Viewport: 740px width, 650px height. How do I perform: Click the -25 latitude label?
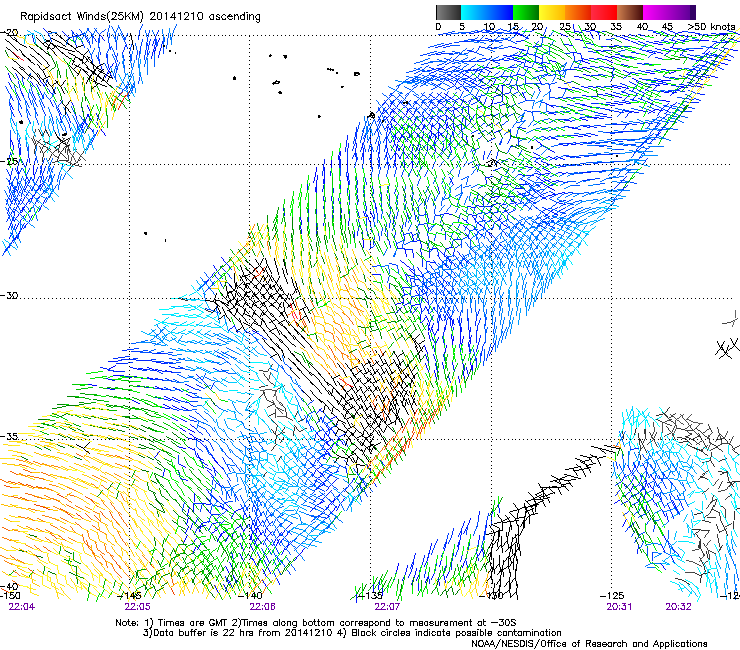tap(9, 161)
